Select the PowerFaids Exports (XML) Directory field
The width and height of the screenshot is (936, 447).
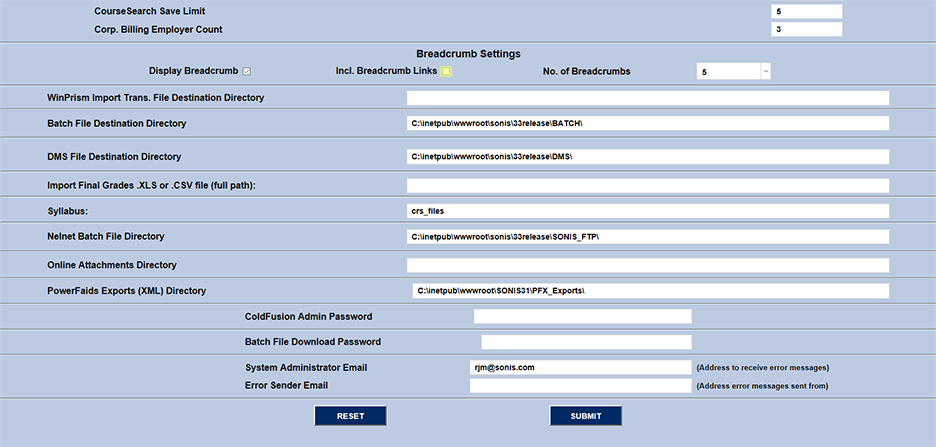pos(650,291)
